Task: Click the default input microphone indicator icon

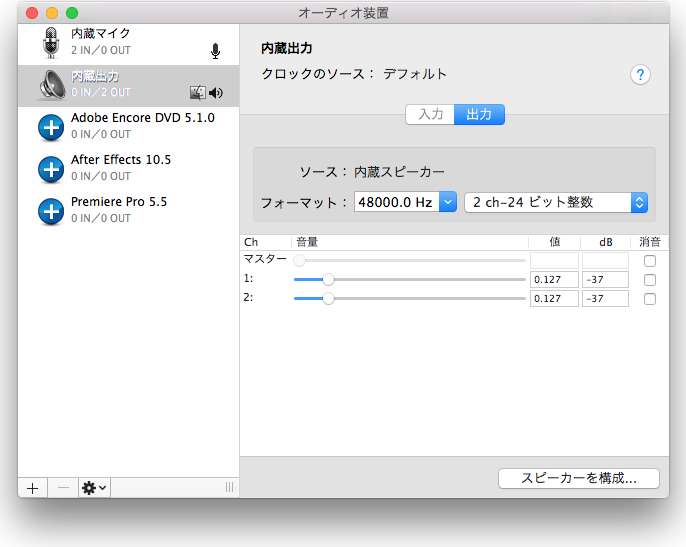Action: click(x=215, y=51)
